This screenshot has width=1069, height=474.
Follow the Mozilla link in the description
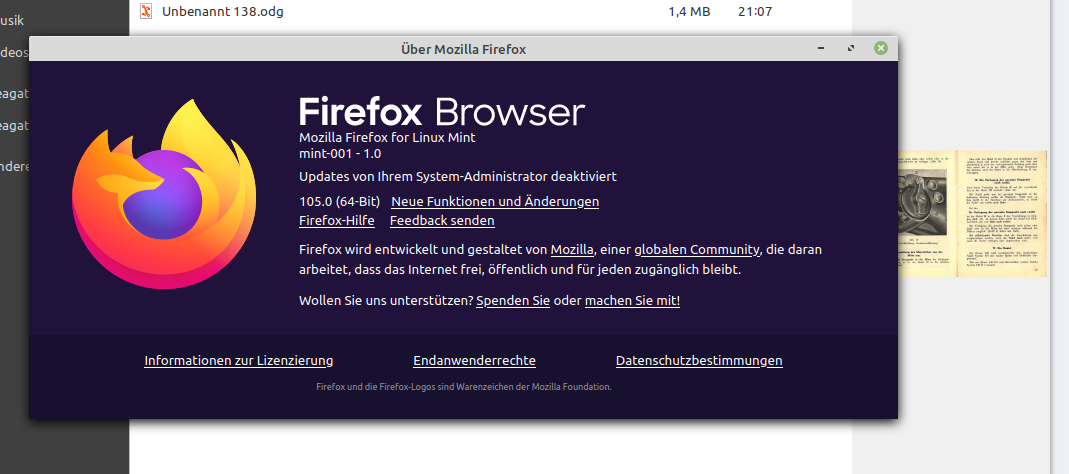[x=572, y=250]
